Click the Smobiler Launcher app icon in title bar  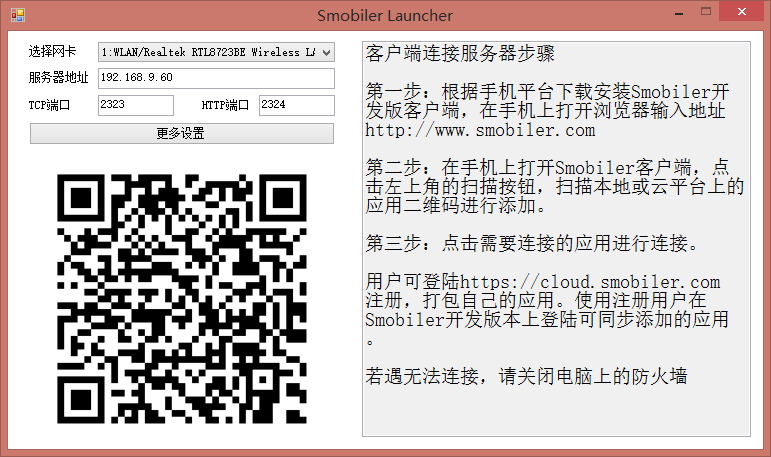pyautogui.click(x=18, y=15)
